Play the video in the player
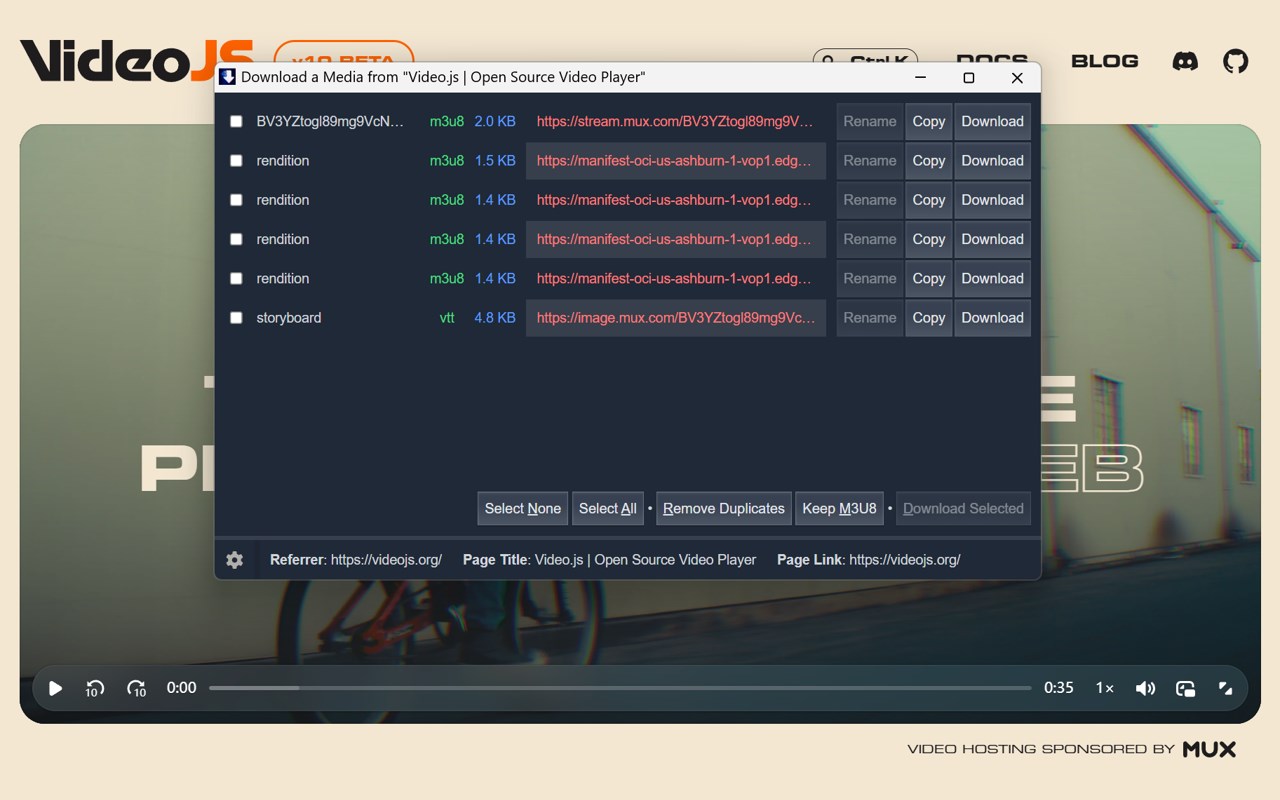The width and height of the screenshot is (1280, 800). click(56, 688)
